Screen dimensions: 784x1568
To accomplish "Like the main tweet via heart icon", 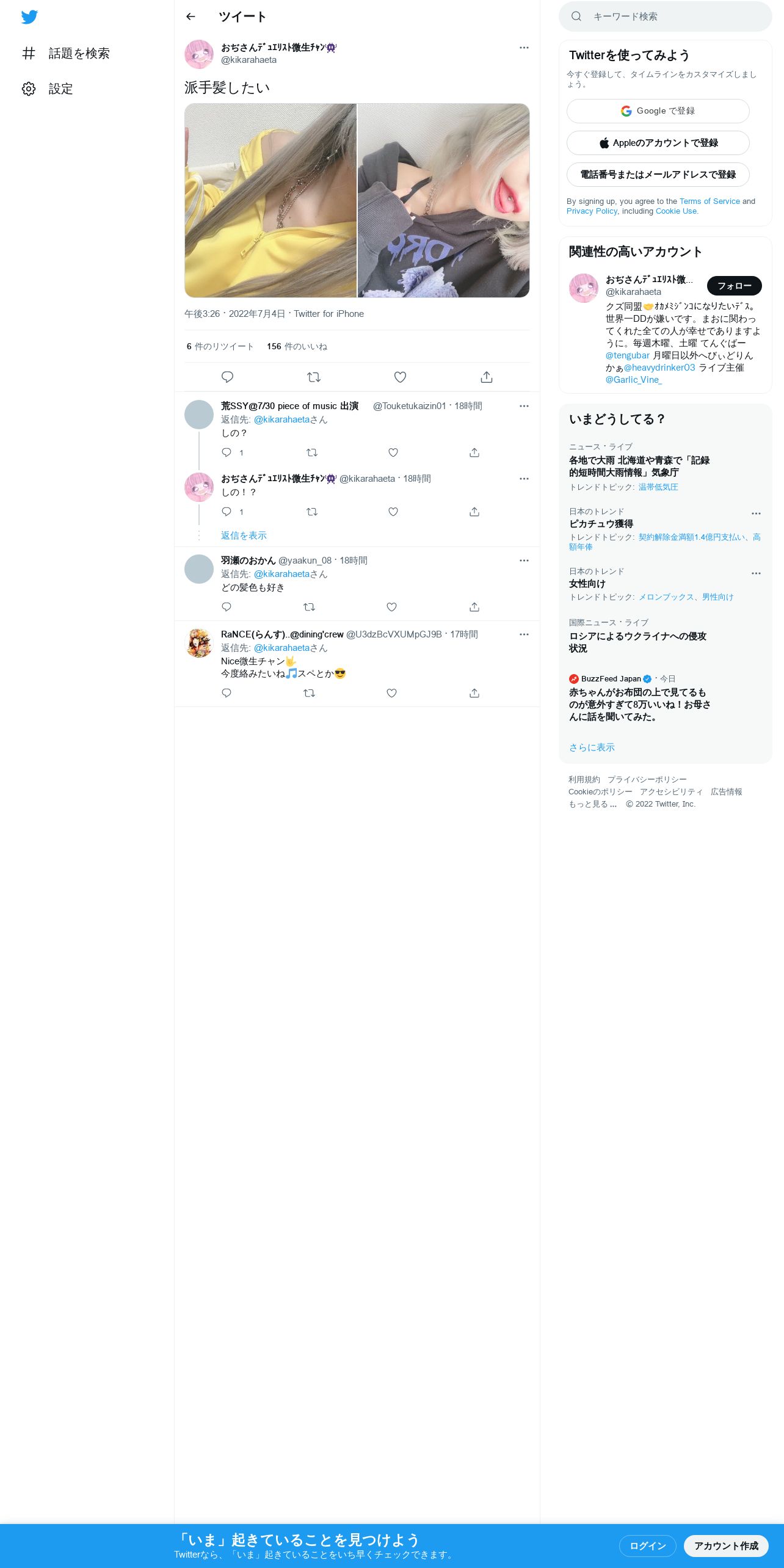I will tap(400, 377).
